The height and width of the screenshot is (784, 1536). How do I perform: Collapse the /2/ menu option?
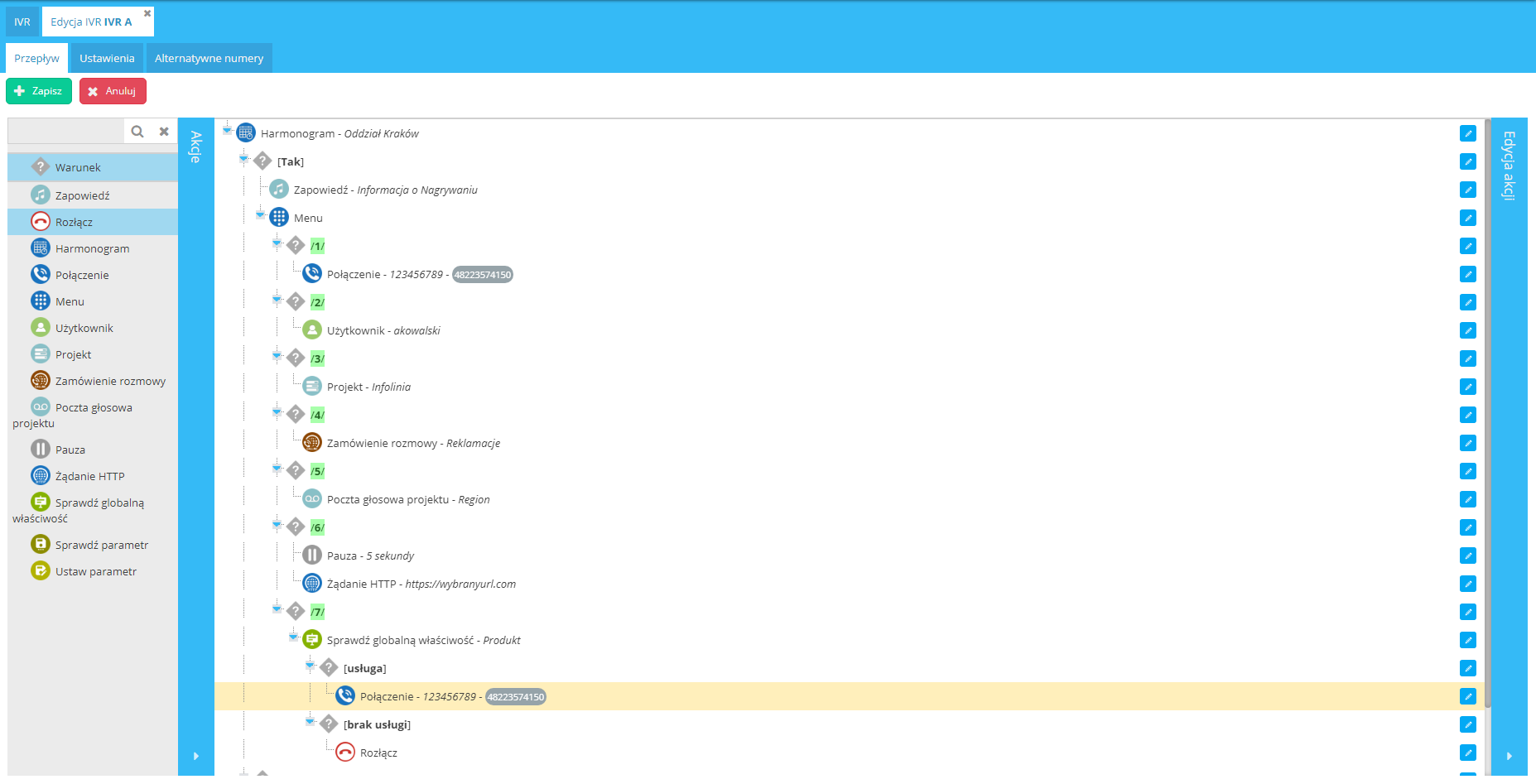tap(277, 299)
